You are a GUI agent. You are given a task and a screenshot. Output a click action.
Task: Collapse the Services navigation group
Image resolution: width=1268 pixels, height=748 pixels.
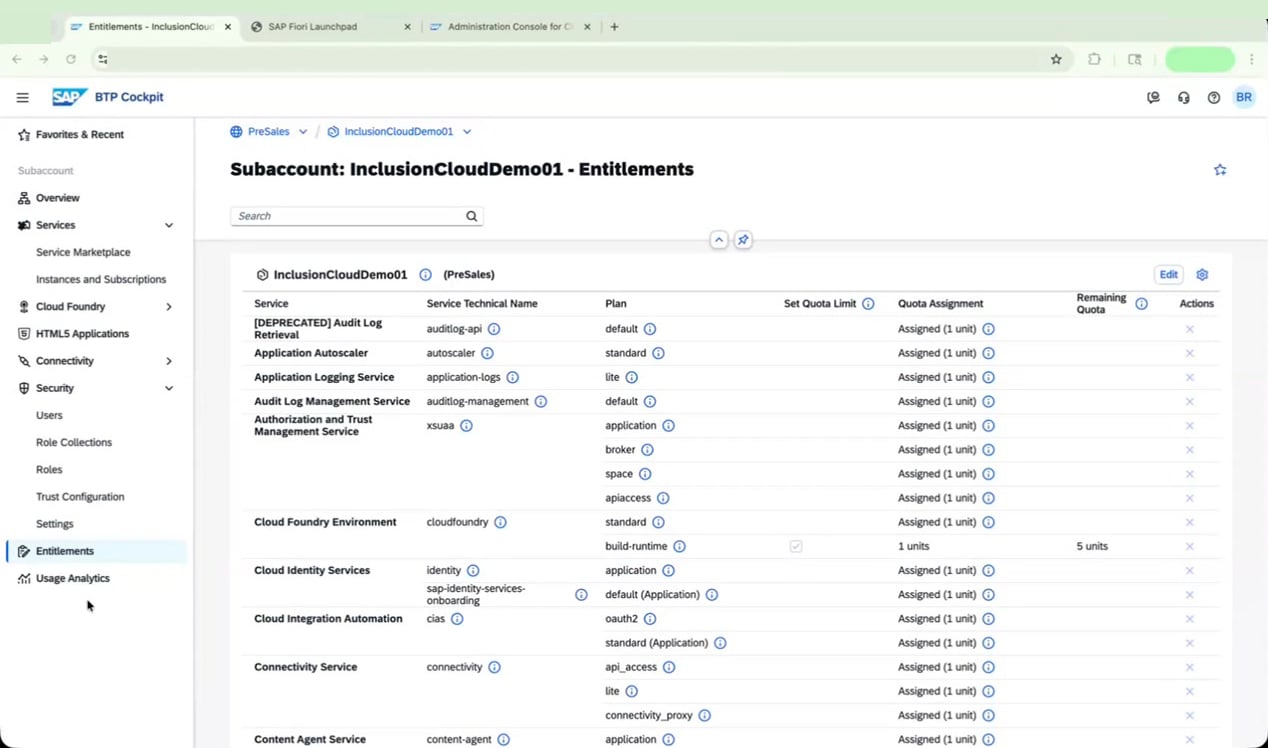point(169,225)
